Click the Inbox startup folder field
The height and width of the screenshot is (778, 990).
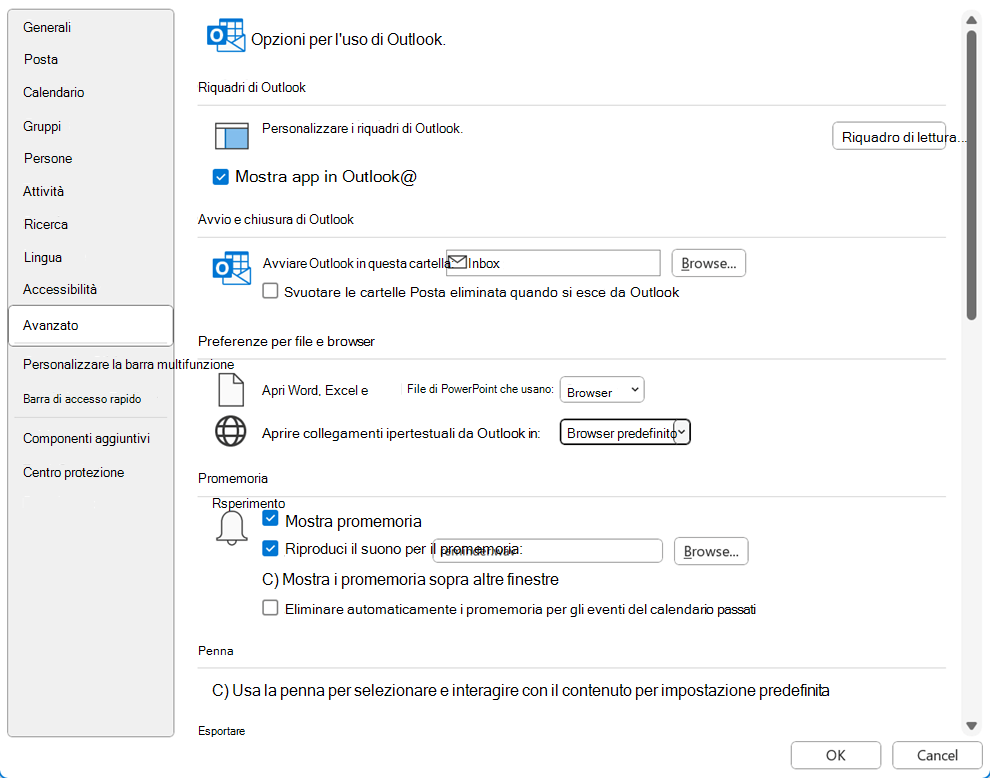click(x=553, y=263)
